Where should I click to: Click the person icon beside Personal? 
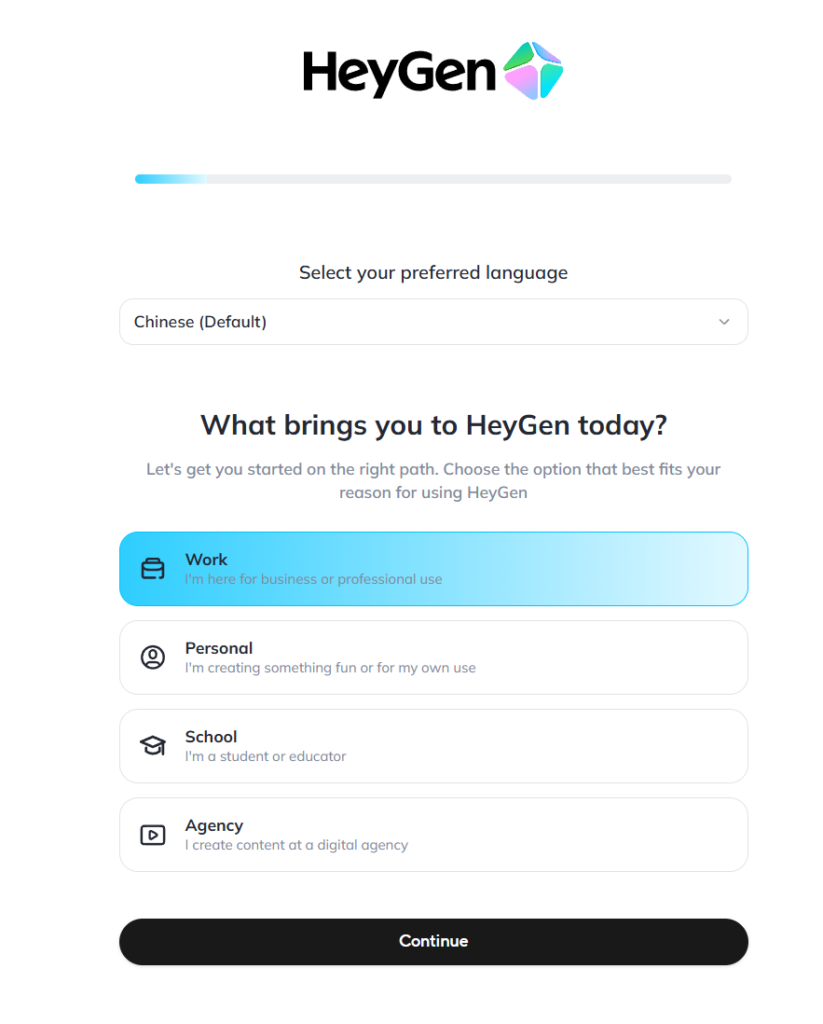click(x=152, y=657)
